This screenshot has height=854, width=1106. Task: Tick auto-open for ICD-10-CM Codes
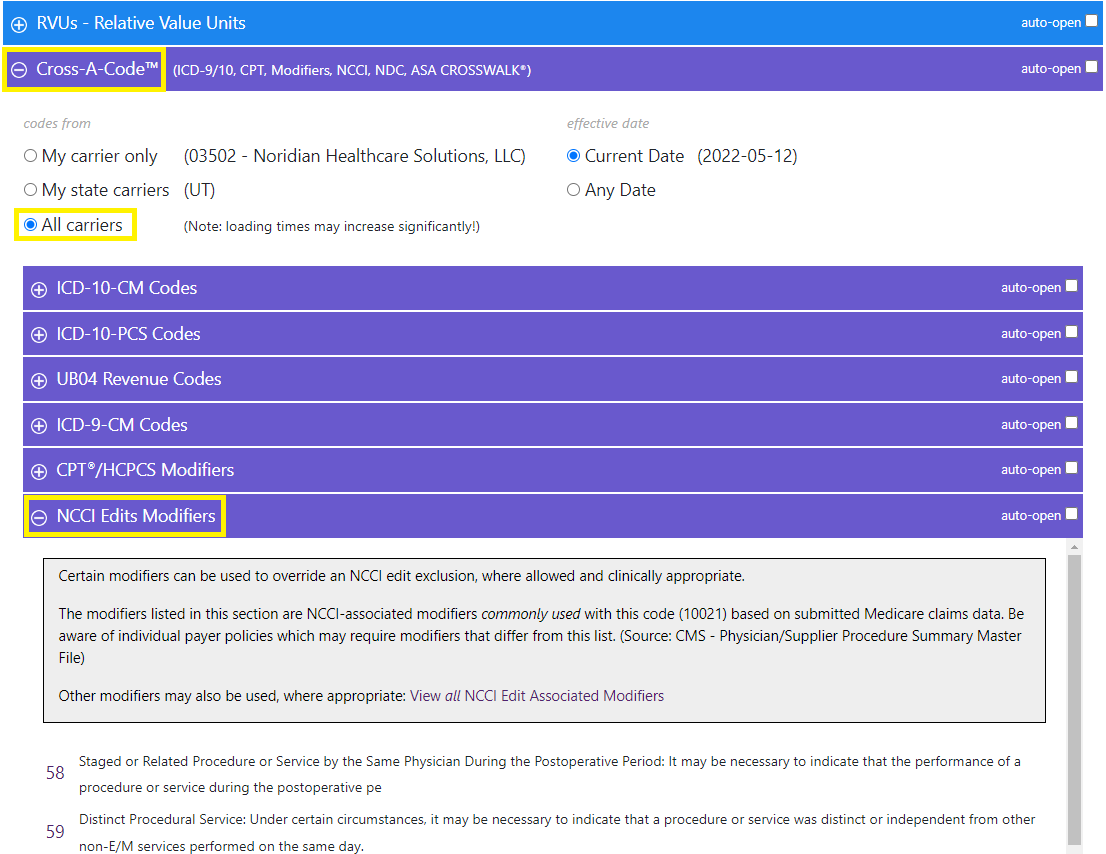[1071, 286]
